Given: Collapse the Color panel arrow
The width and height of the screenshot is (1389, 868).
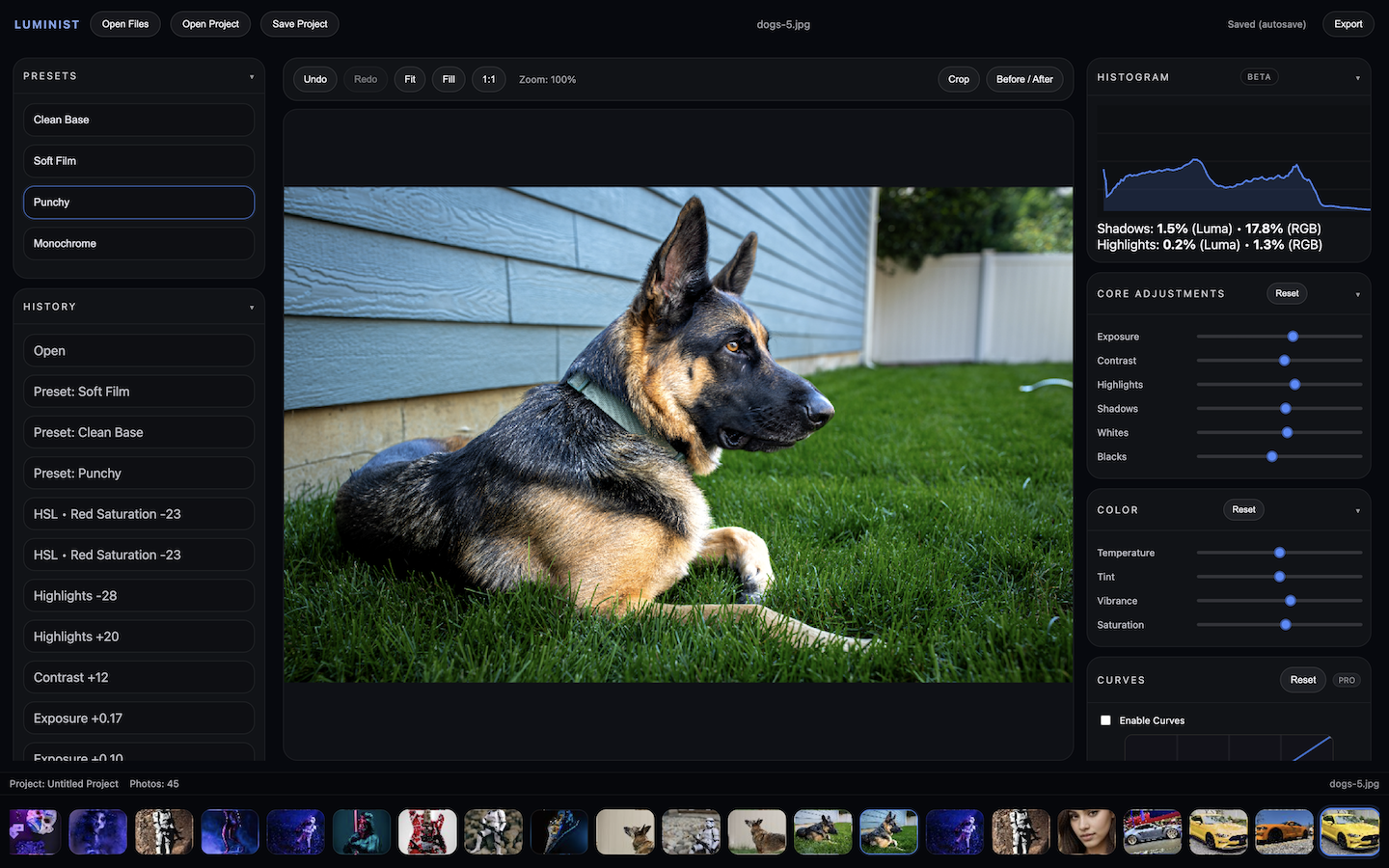Looking at the screenshot, I should 1357,510.
